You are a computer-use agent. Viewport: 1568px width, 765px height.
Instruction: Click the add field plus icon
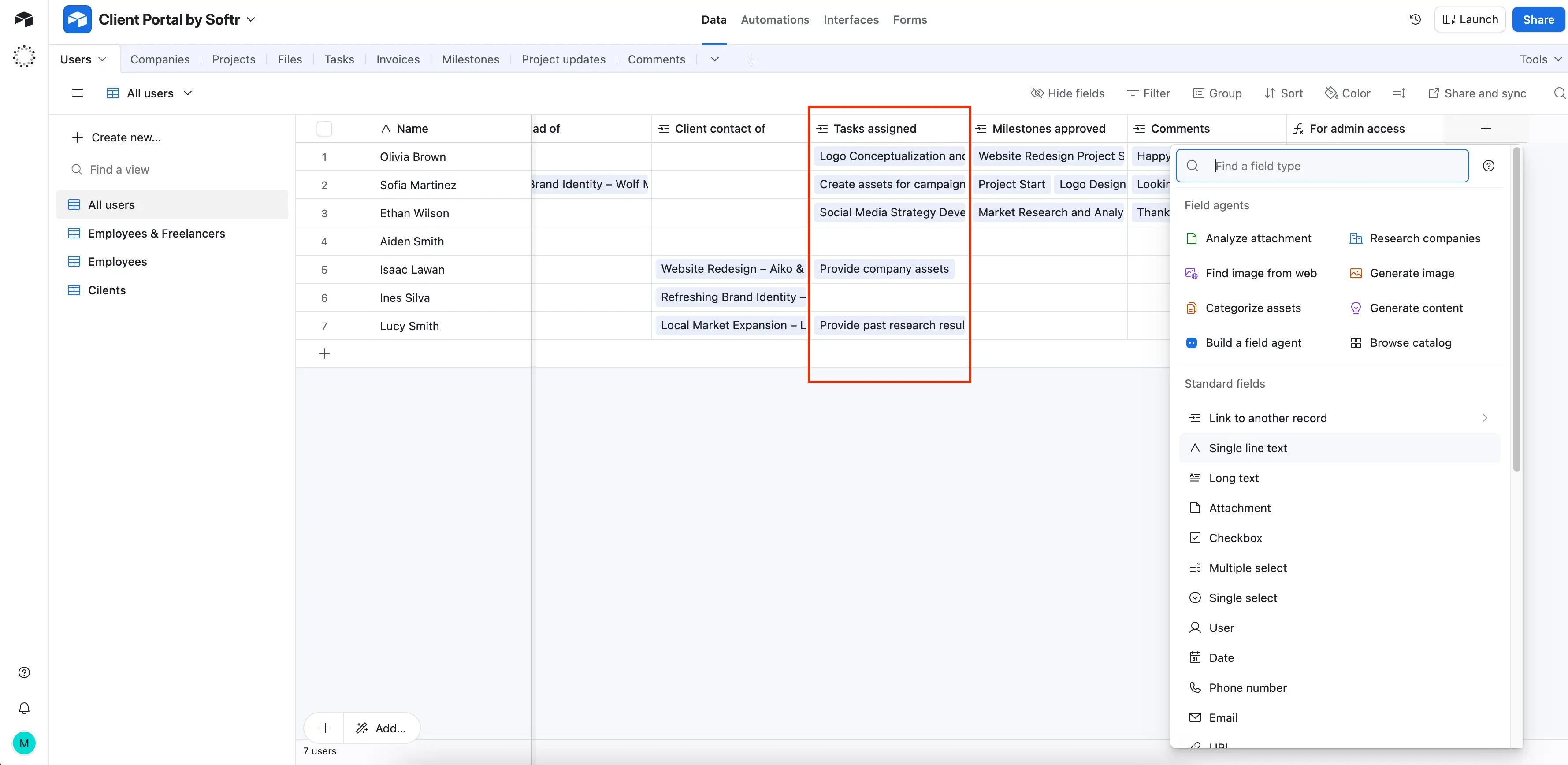(1485, 128)
